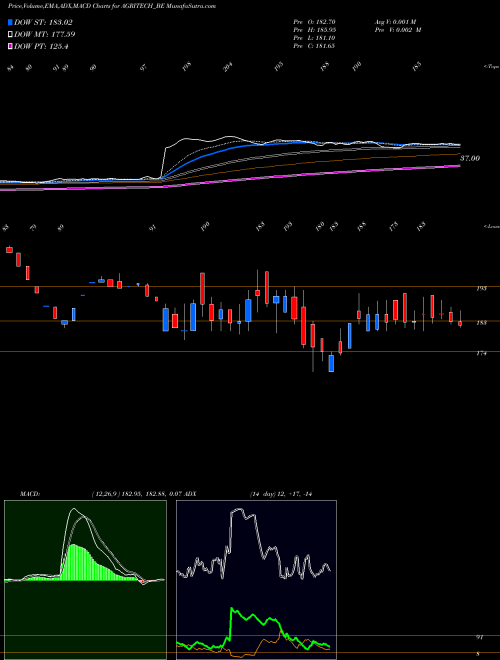The height and width of the screenshot is (660, 500).
Task: Open the ADX indicator chart panel
Action: point(256,580)
